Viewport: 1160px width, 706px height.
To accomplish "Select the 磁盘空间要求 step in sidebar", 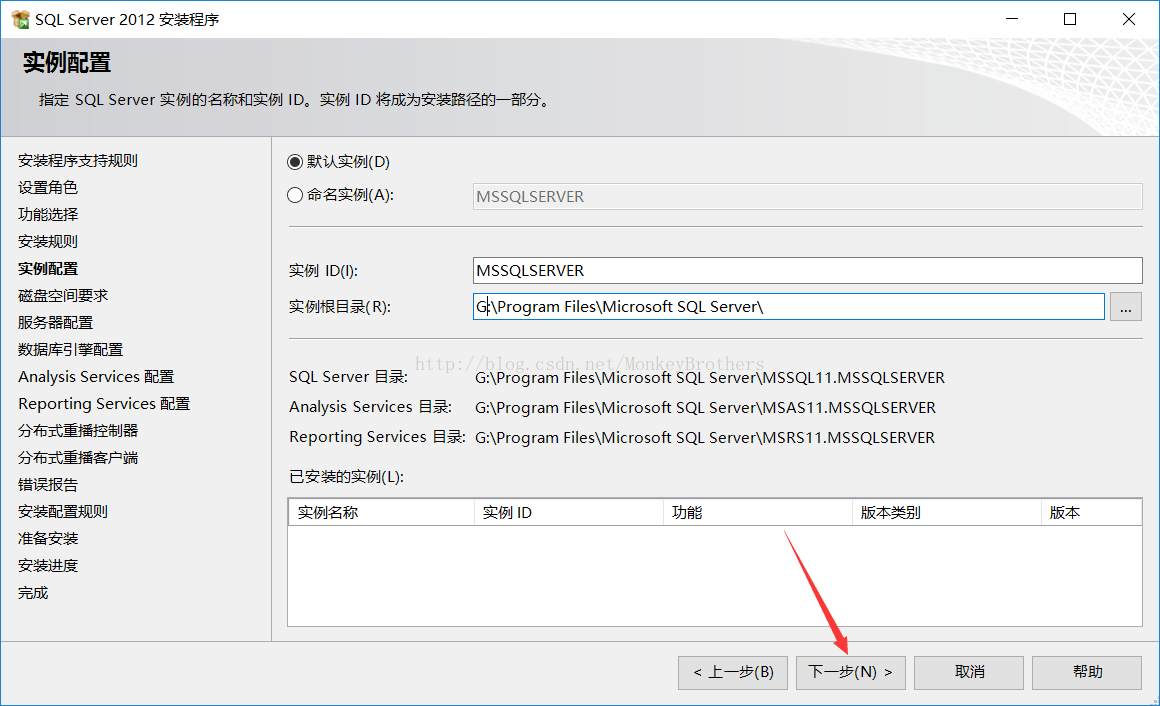I will (x=63, y=296).
